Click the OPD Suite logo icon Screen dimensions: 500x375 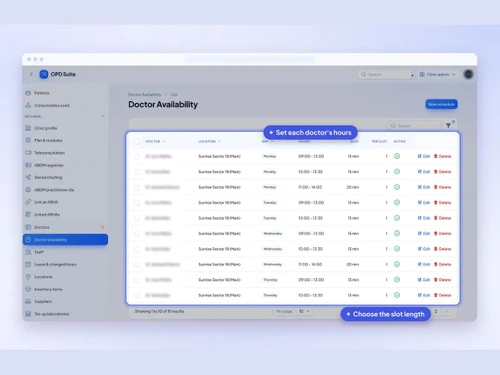pos(44,74)
